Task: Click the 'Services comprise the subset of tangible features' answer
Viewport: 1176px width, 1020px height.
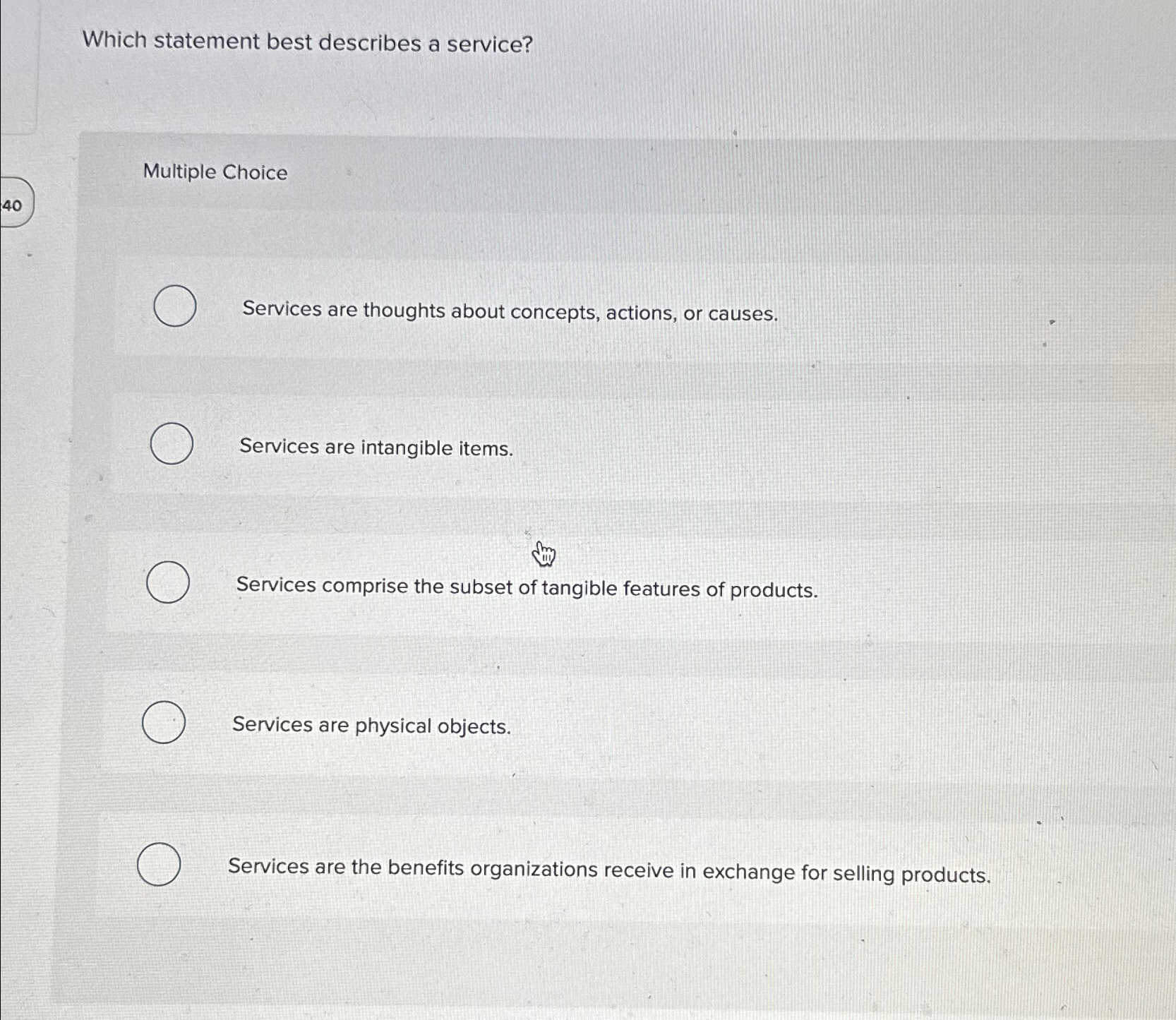Action: click(x=527, y=588)
